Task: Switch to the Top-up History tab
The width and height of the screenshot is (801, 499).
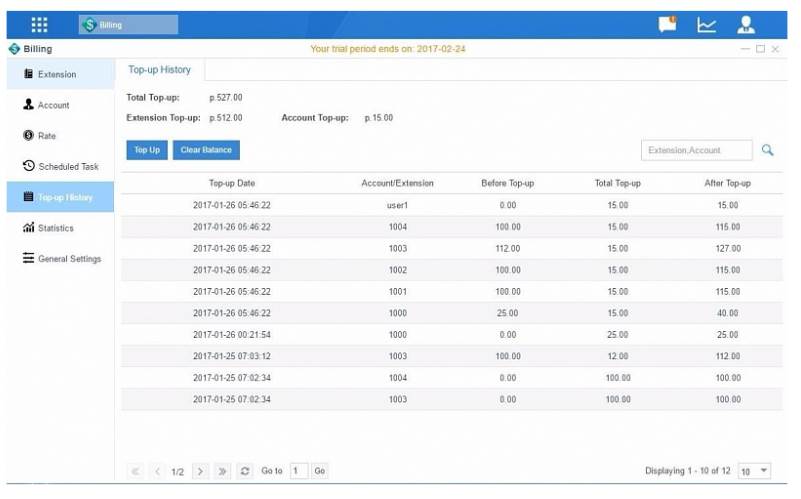Action: 160,70
